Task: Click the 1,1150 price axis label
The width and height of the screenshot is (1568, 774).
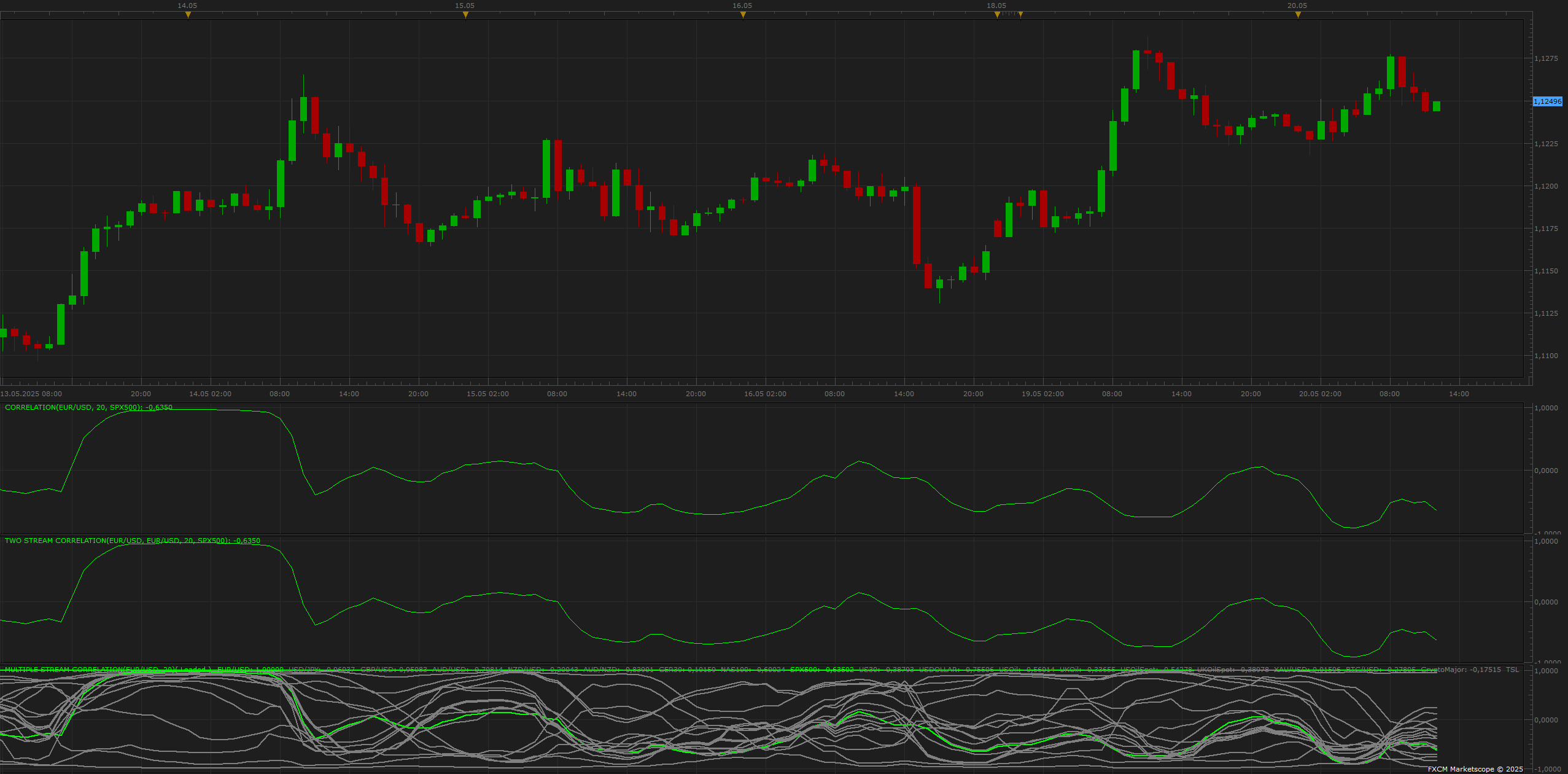Action: [x=1546, y=271]
